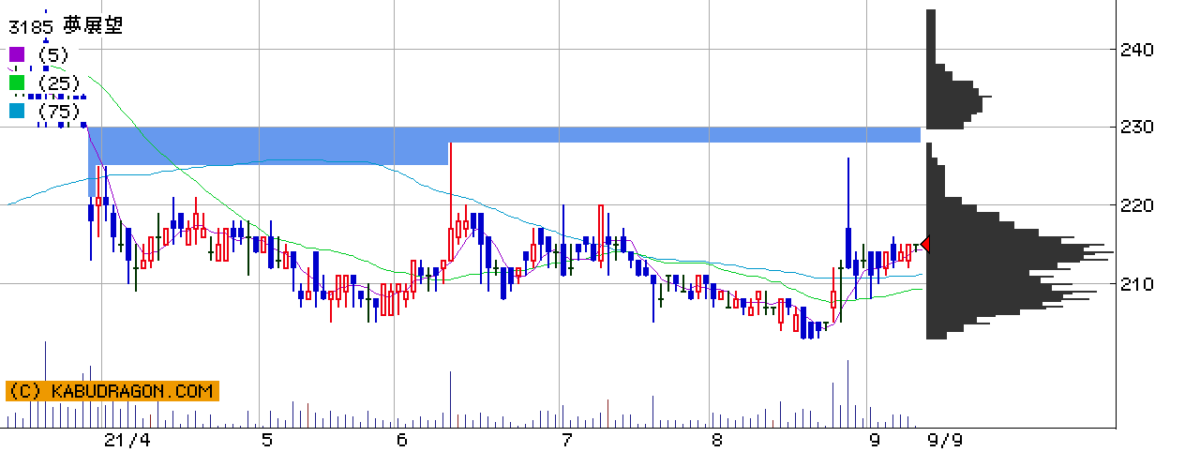Click the 240 price axis label
The image size is (1200, 452).
click(1140, 49)
